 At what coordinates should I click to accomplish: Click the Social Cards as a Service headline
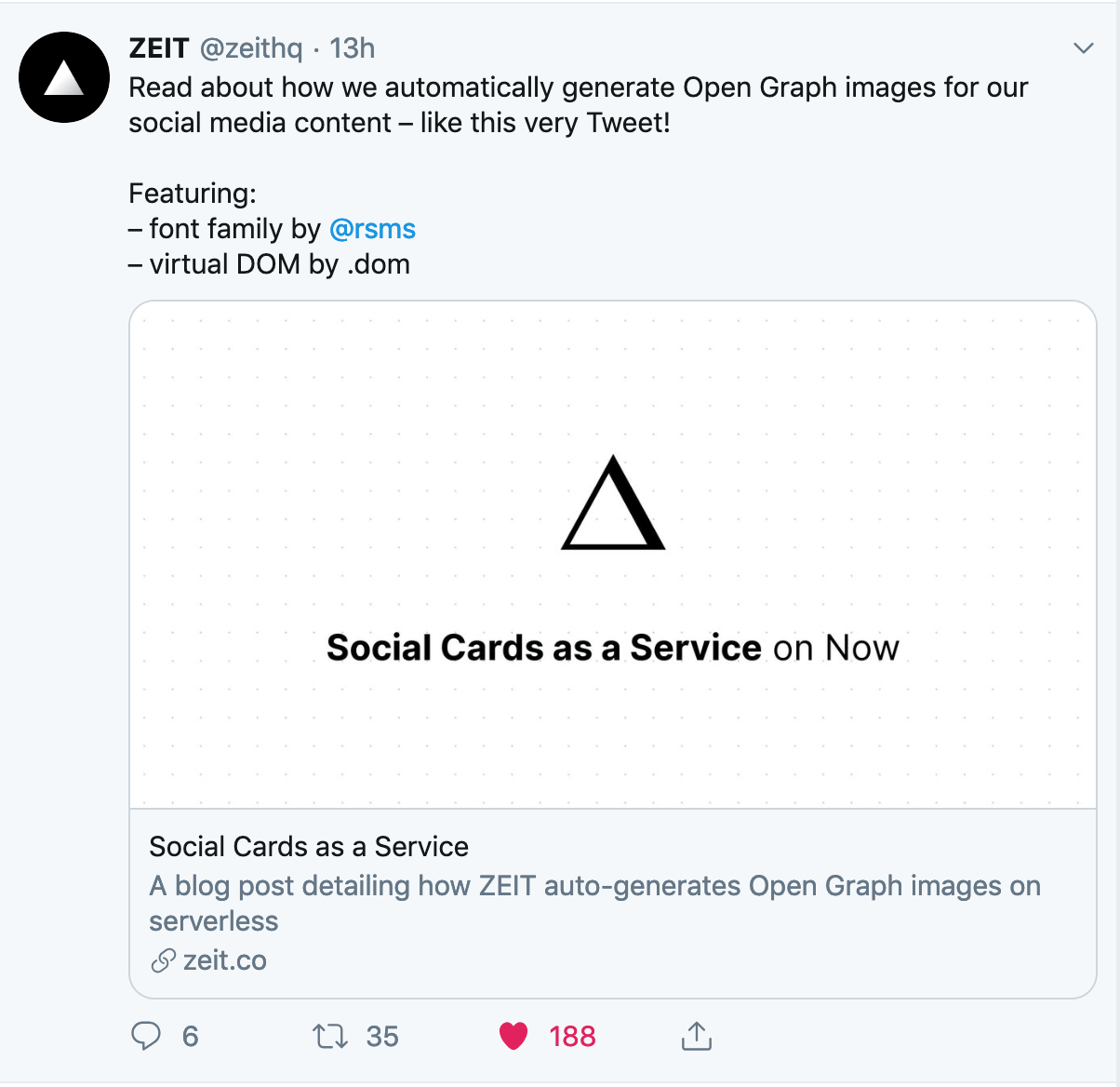(x=308, y=846)
